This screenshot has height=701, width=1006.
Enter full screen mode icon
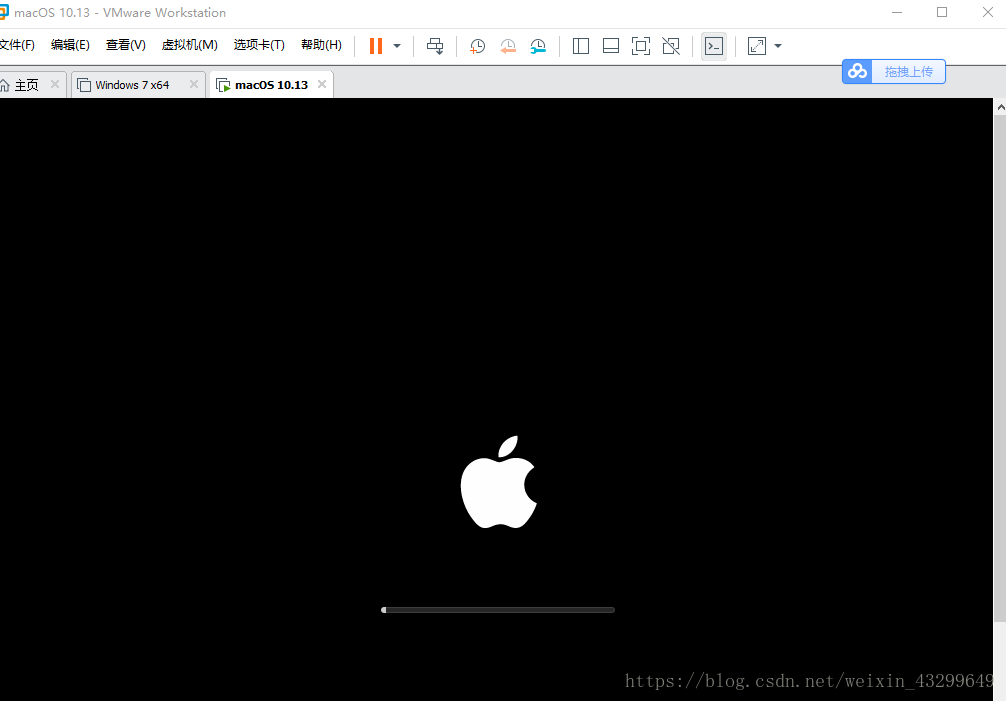tap(641, 46)
